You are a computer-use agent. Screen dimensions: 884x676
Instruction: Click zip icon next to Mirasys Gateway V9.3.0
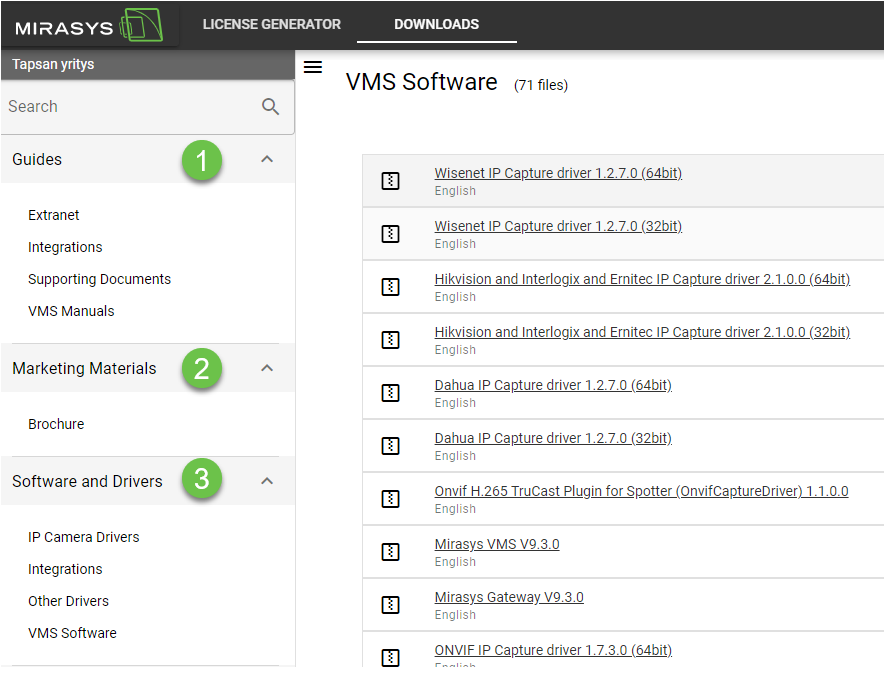click(x=391, y=605)
